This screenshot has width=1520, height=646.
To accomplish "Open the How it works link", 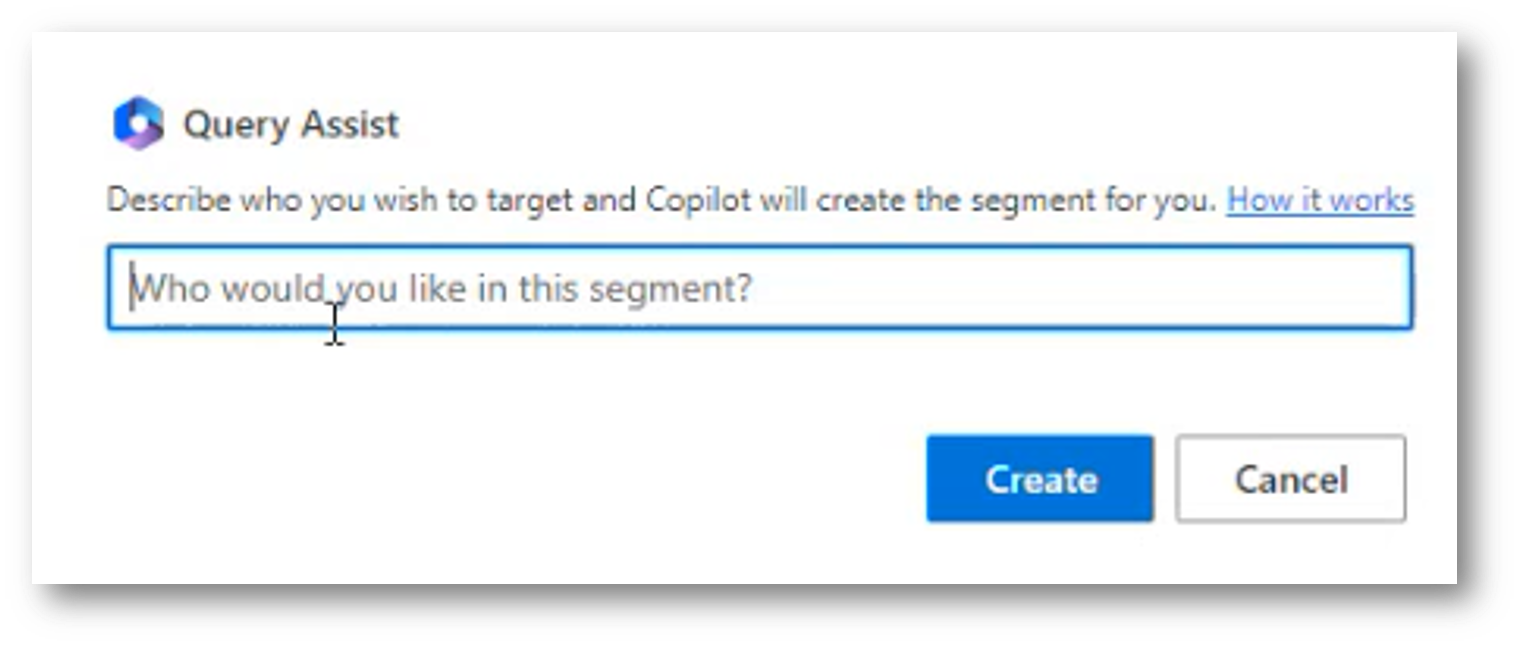I will (x=1320, y=201).
